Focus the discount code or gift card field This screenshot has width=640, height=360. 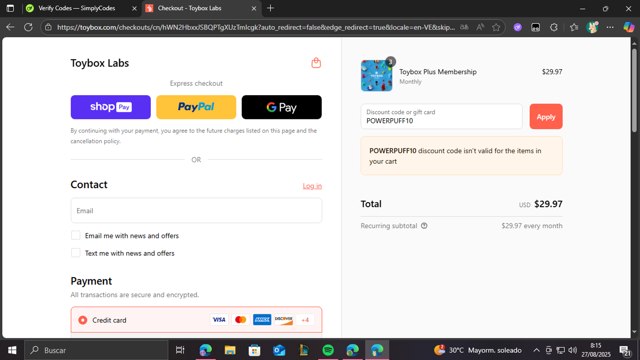[x=441, y=117]
